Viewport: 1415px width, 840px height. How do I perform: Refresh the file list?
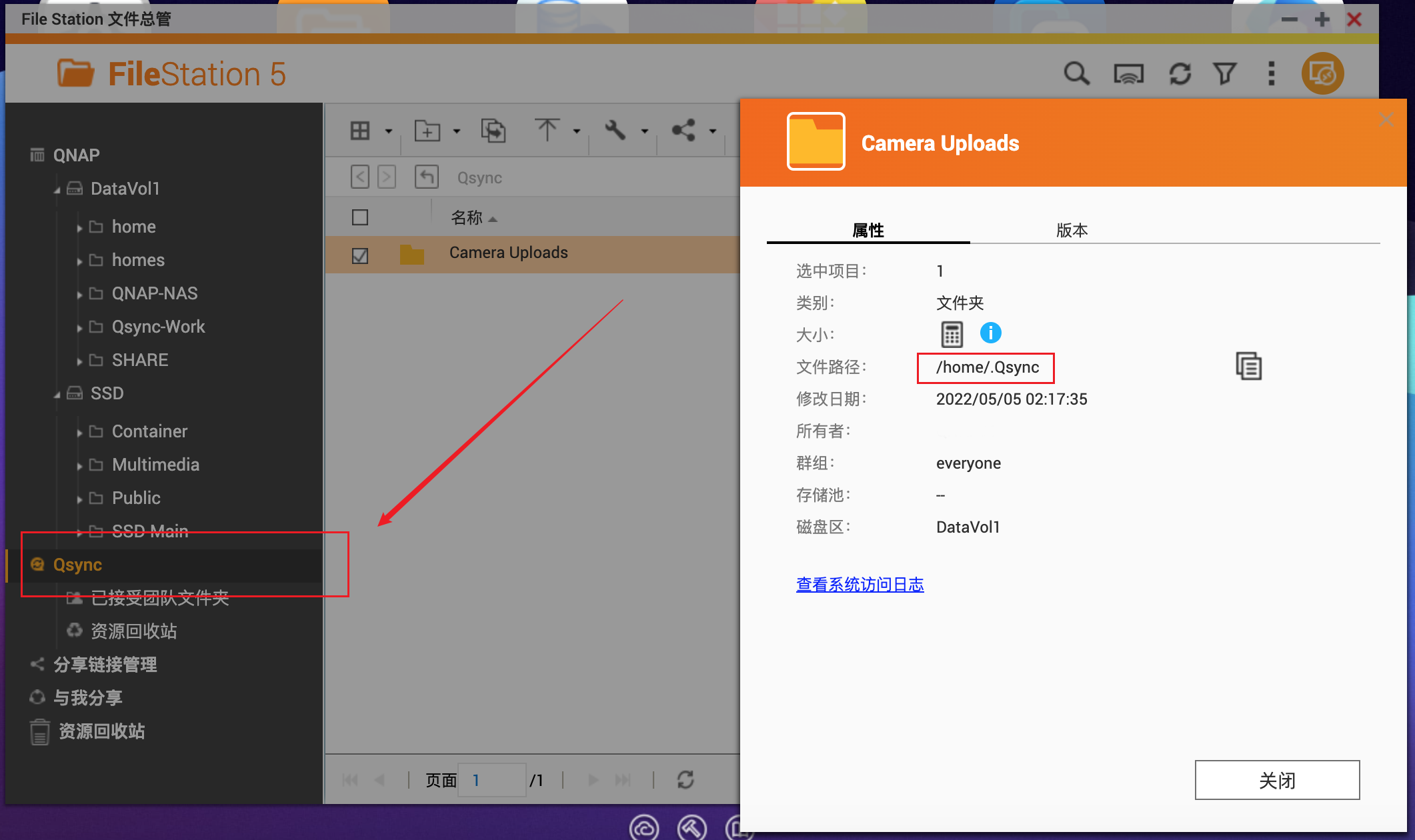(1180, 73)
